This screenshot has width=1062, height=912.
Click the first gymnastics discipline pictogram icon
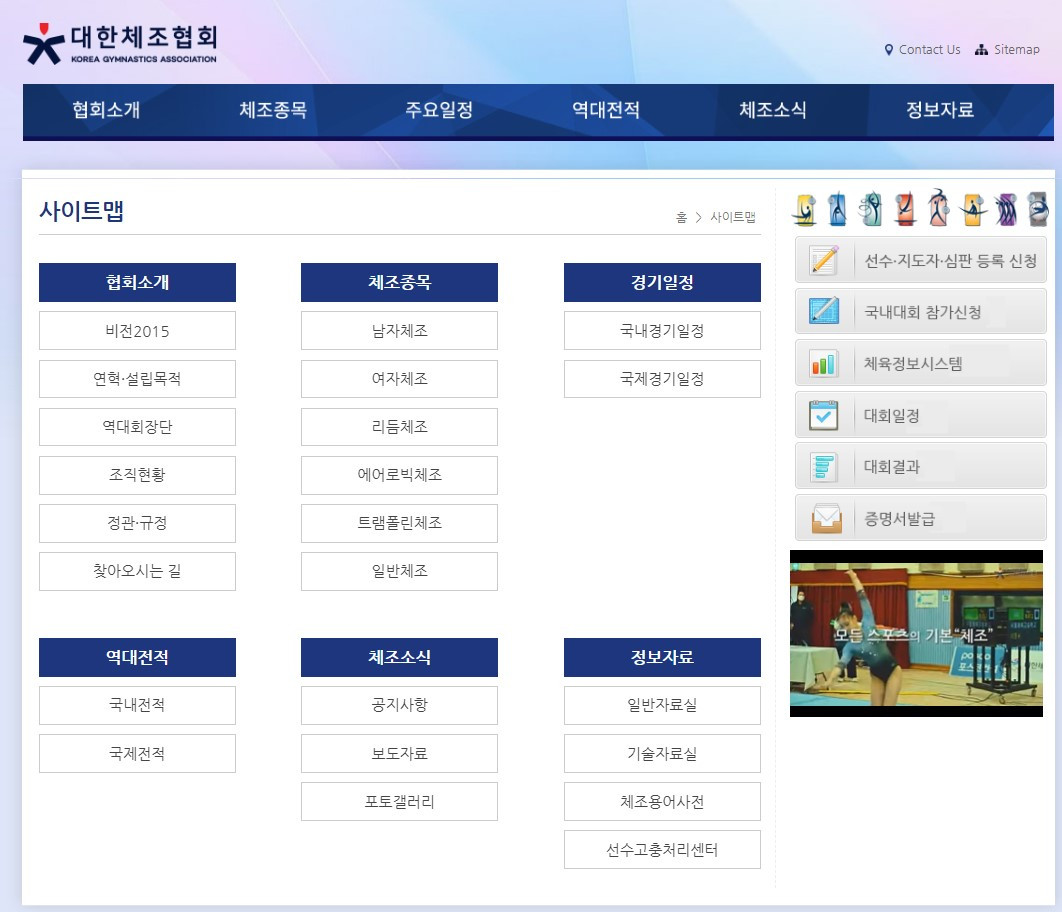(x=805, y=207)
